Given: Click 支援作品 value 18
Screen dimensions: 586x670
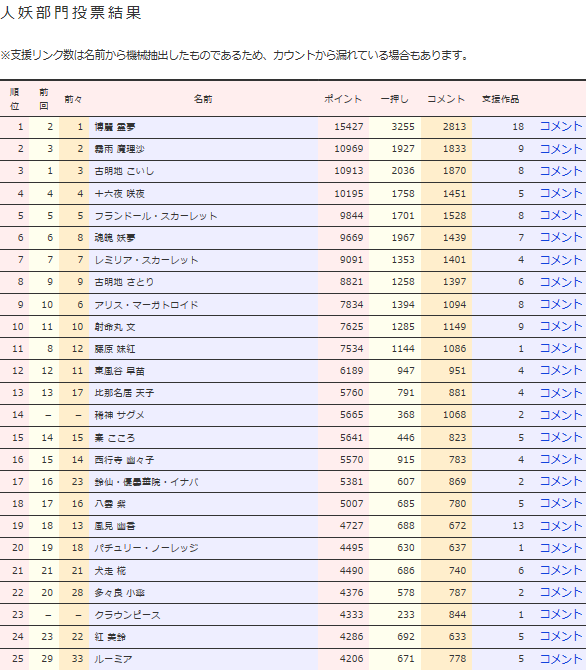Looking at the screenshot, I should (518, 126).
